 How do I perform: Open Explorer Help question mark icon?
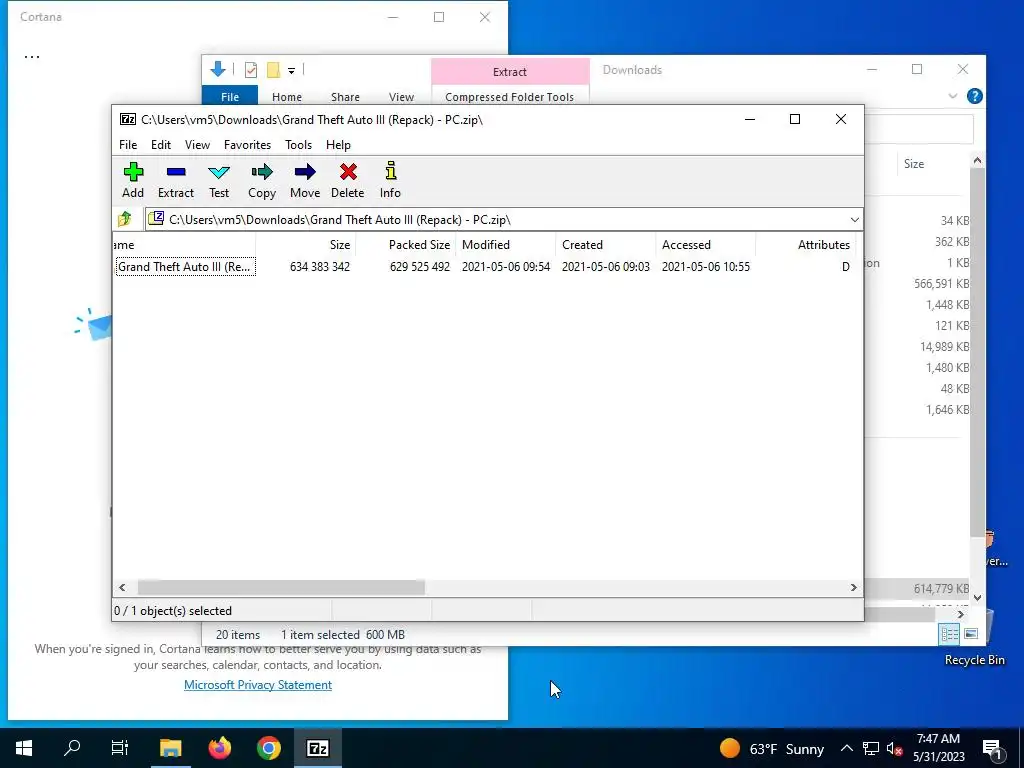[x=974, y=96]
